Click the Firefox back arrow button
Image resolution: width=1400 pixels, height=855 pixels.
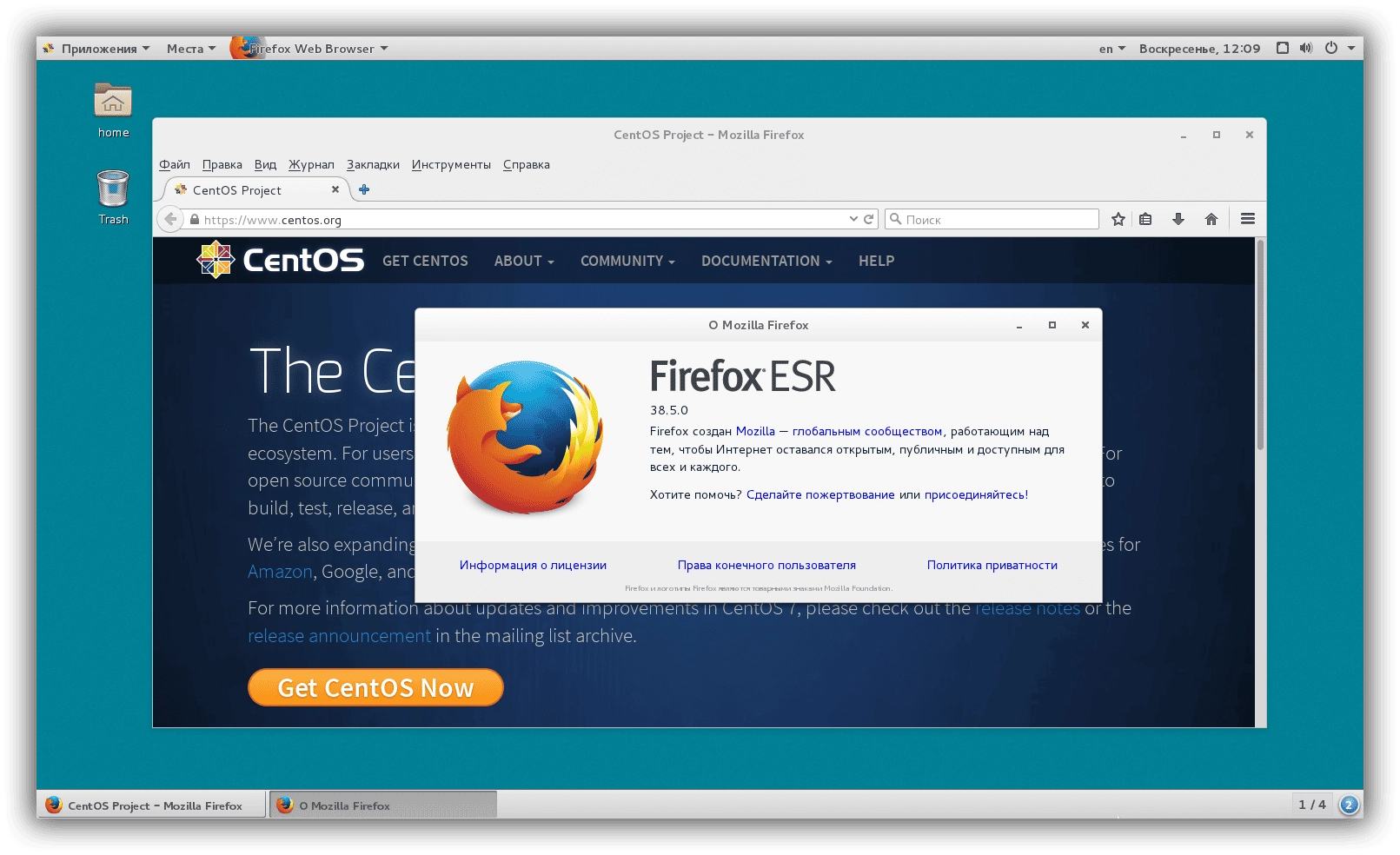click(x=171, y=219)
